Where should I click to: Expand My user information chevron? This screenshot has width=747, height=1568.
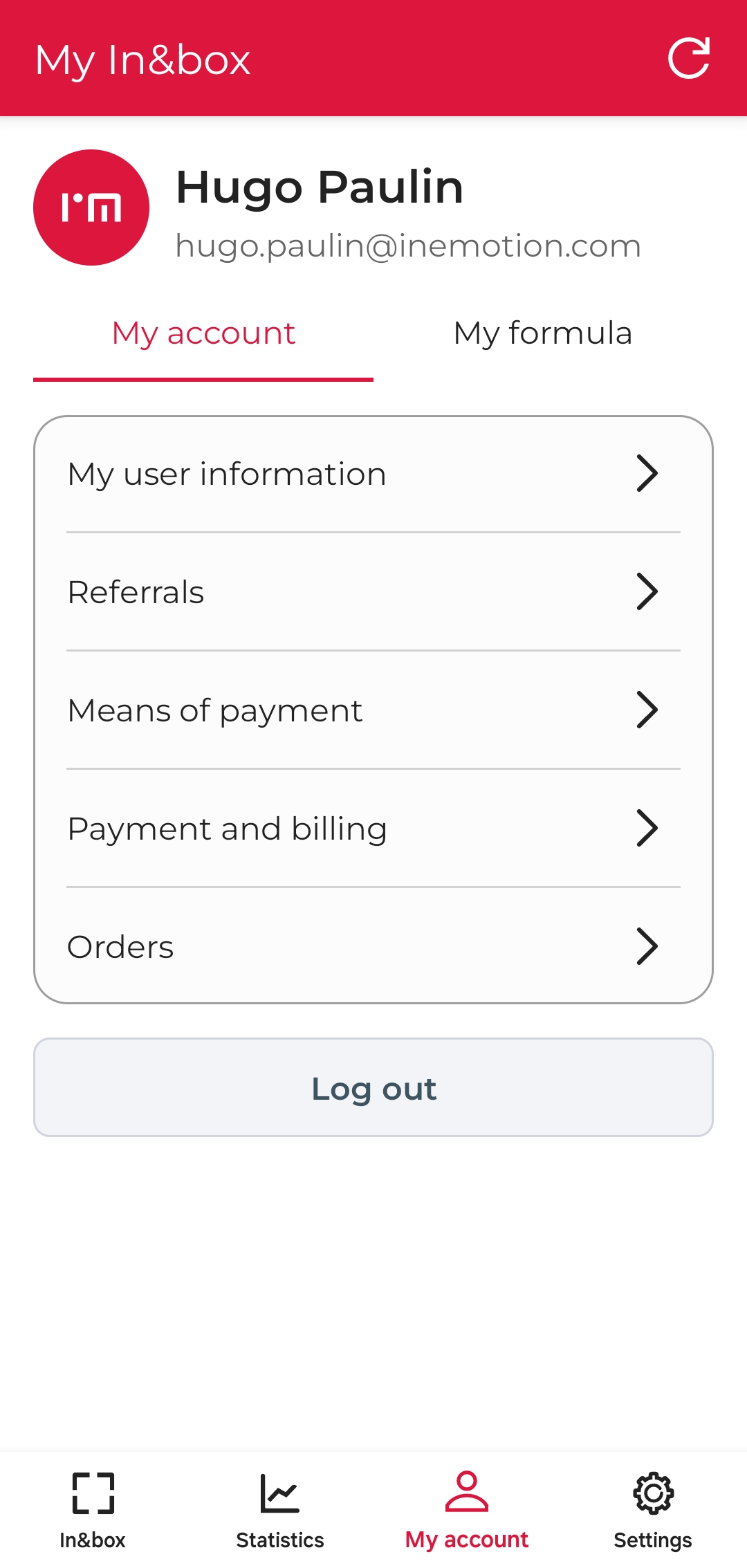tap(647, 474)
